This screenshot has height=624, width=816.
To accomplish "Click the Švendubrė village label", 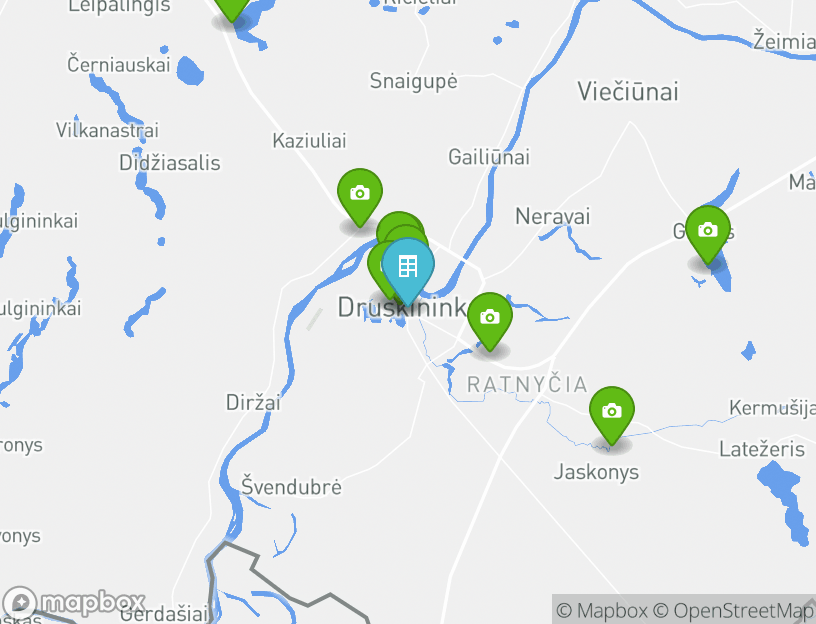I will pyautogui.click(x=291, y=486).
